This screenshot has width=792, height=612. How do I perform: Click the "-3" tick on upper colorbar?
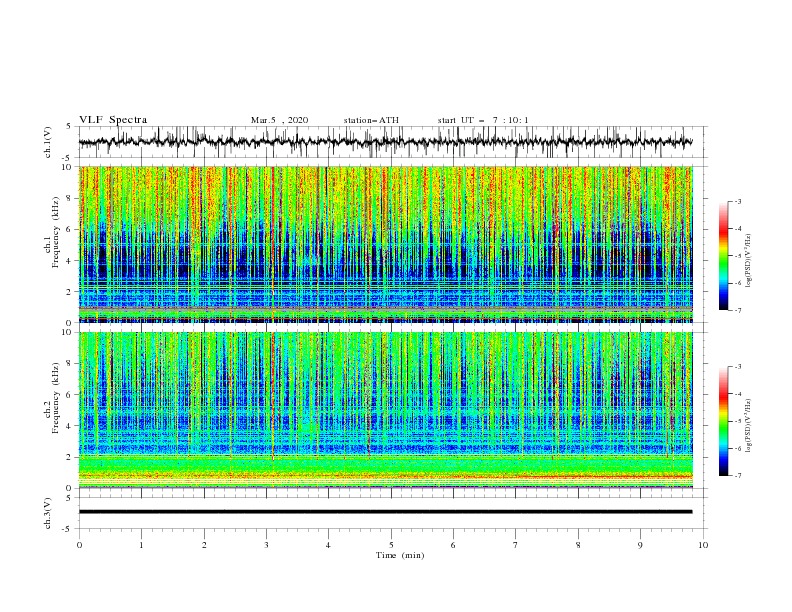738,201
